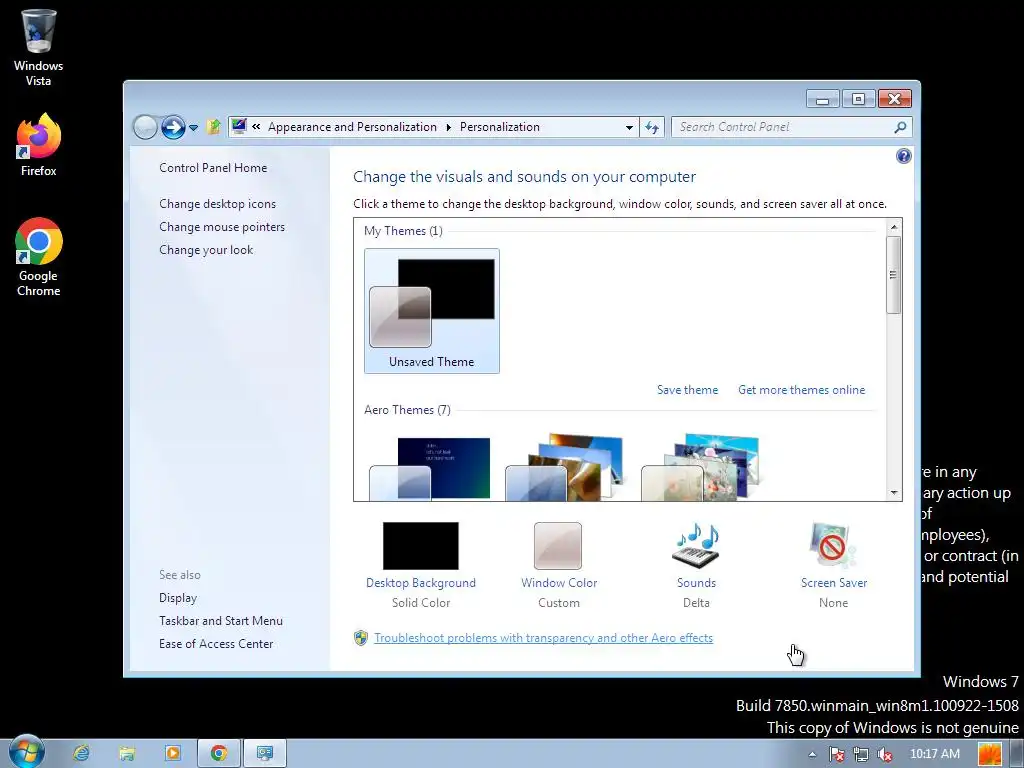The height and width of the screenshot is (768, 1024).
Task: Click the Control Panel taskbar button
Action: coord(264,753)
